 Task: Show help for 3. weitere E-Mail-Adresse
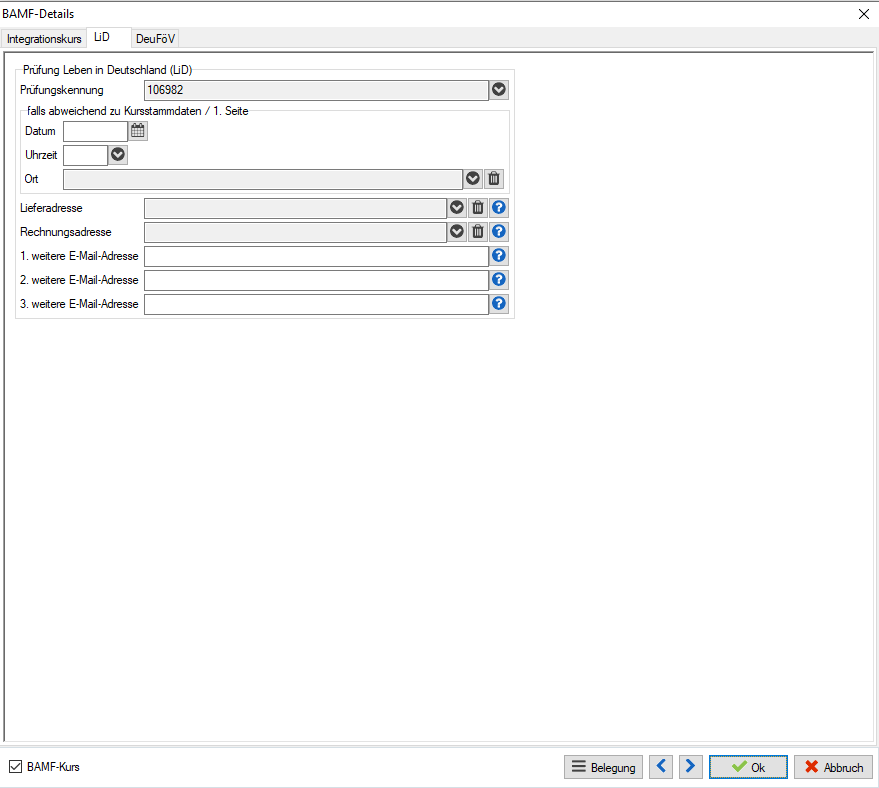(x=499, y=304)
